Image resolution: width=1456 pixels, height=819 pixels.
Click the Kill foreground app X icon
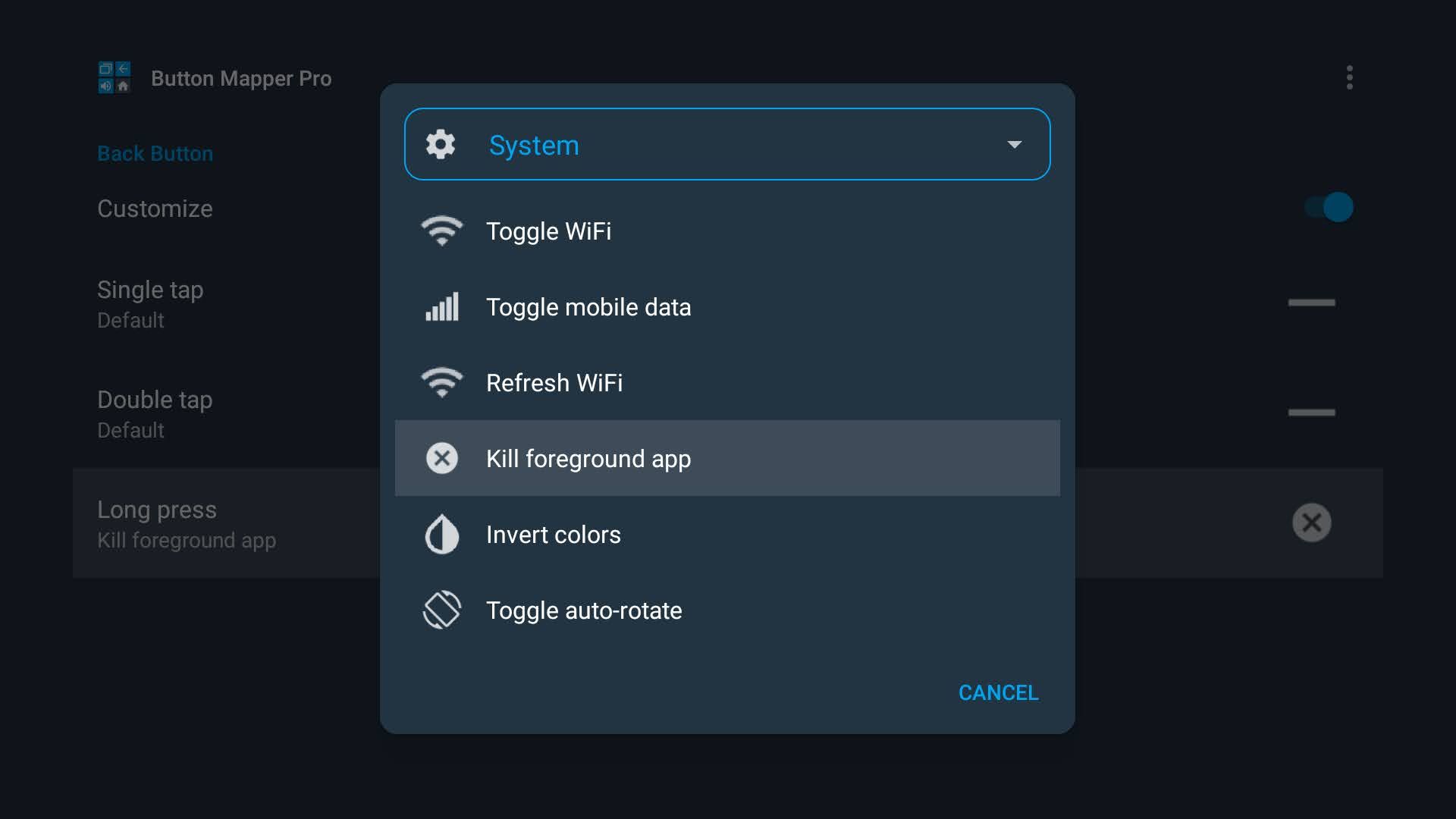442,458
